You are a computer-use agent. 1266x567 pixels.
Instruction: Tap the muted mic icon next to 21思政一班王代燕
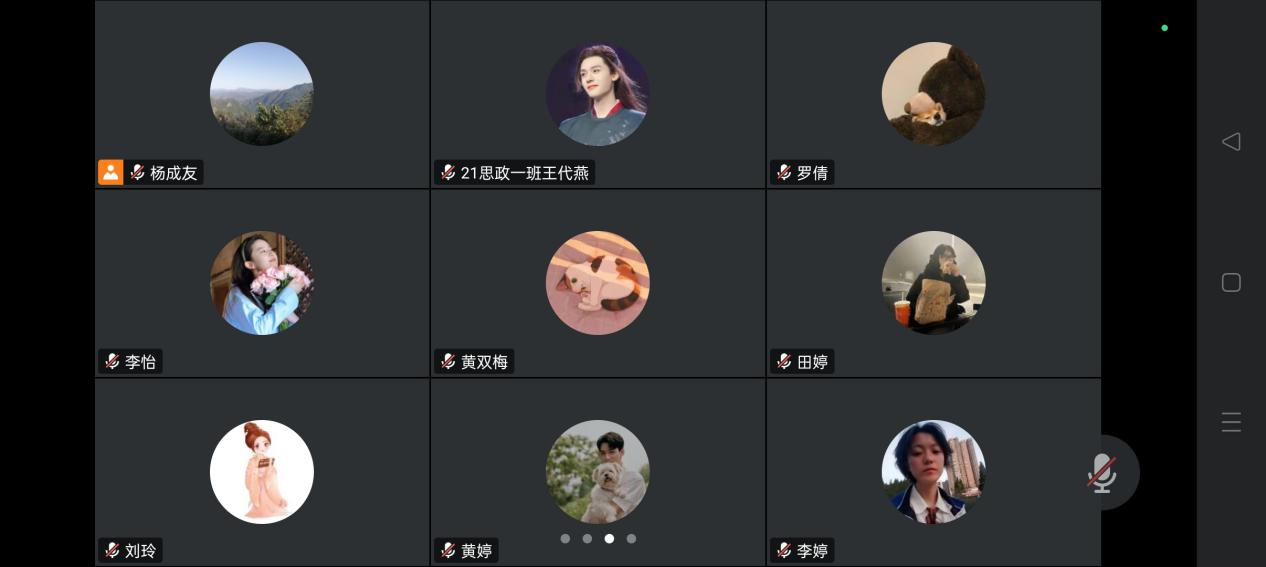[448, 172]
